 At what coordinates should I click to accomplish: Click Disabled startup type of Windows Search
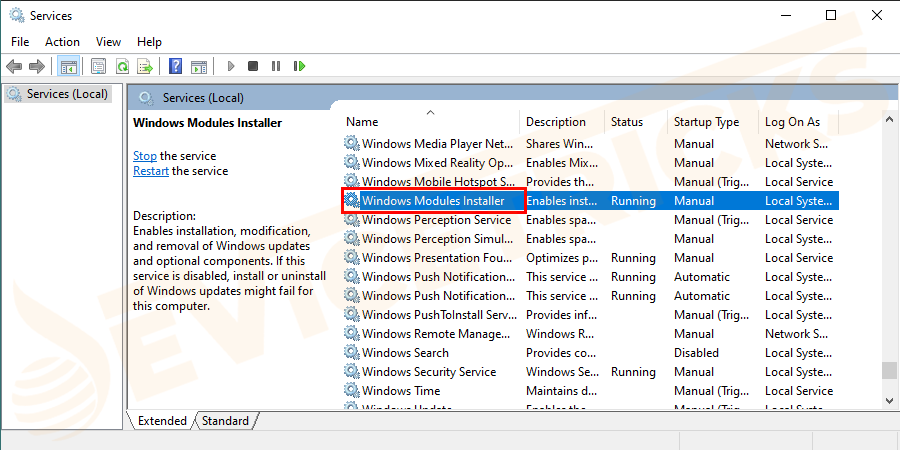(696, 352)
